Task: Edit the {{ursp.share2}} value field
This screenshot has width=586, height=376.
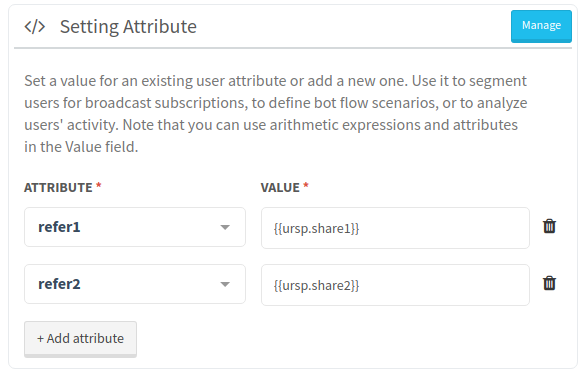Action: (395, 285)
